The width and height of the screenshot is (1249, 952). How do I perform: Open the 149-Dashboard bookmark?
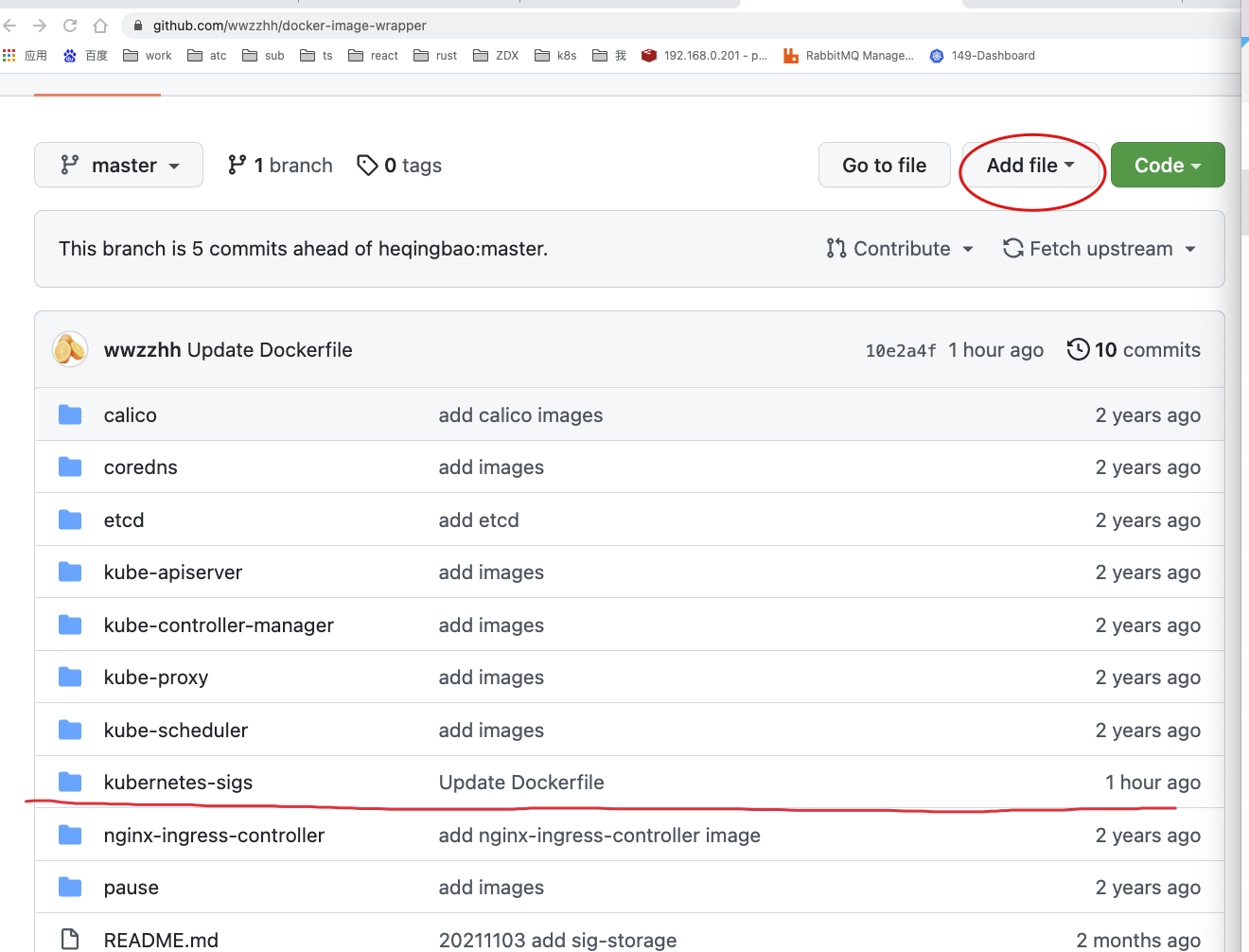(982, 56)
